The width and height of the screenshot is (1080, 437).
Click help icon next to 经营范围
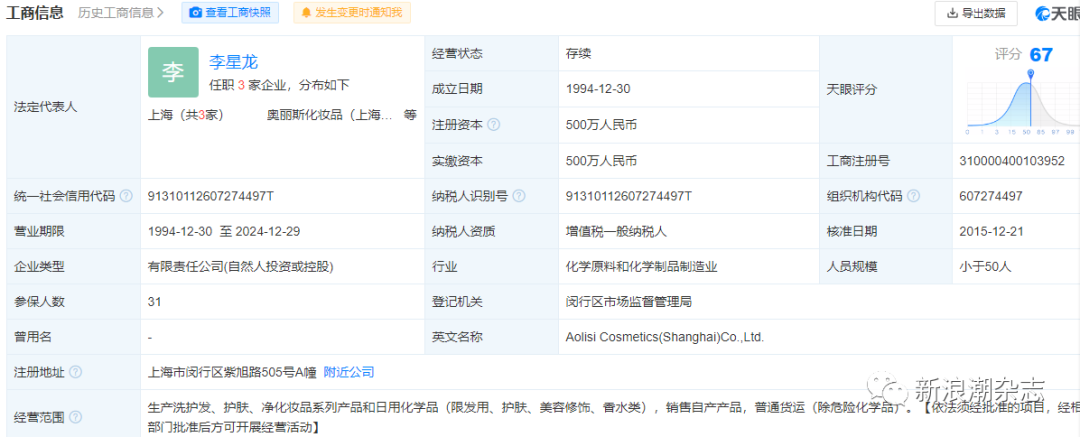(75, 417)
